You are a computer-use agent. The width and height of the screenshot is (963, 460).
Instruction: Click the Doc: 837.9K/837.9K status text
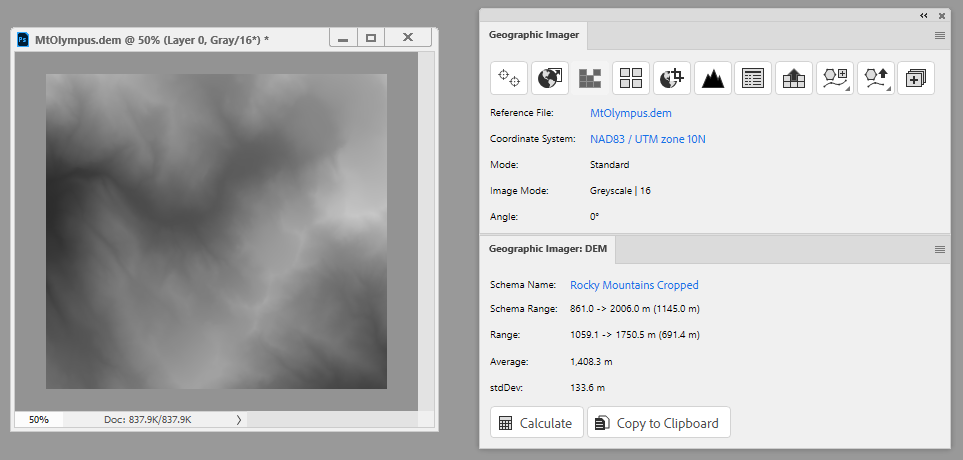click(x=148, y=420)
